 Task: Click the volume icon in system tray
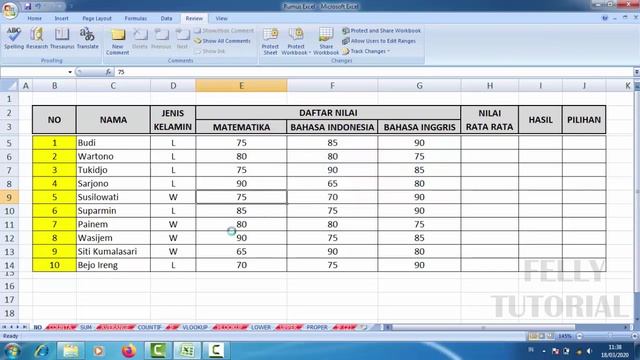coord(589,351)
